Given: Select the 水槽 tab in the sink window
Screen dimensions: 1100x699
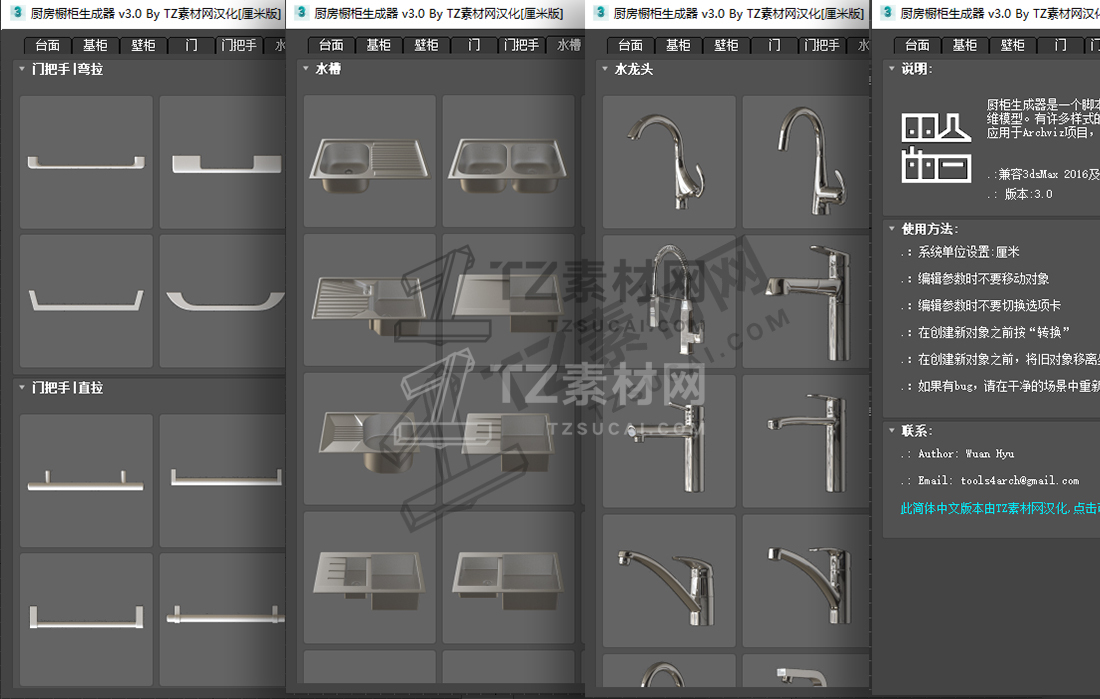Looking at the screenshot, I should point(567,46).
